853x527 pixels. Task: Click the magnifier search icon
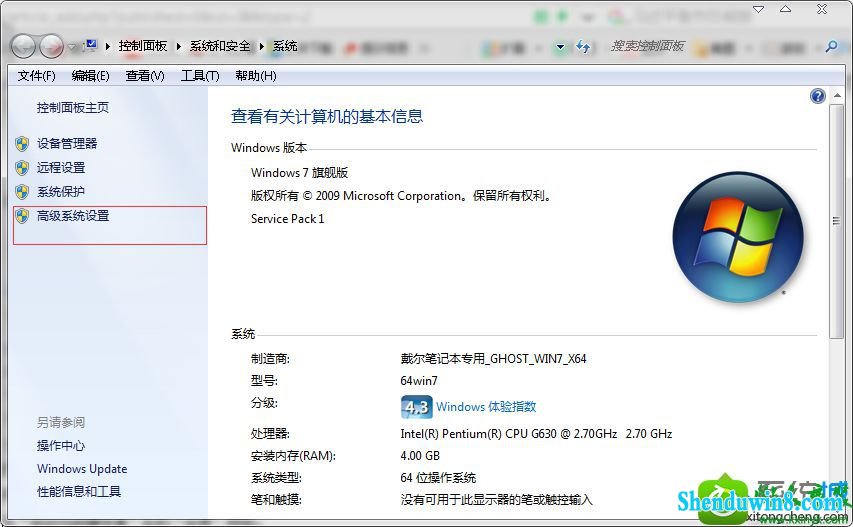pyautogui.click(x=832, y=47)
